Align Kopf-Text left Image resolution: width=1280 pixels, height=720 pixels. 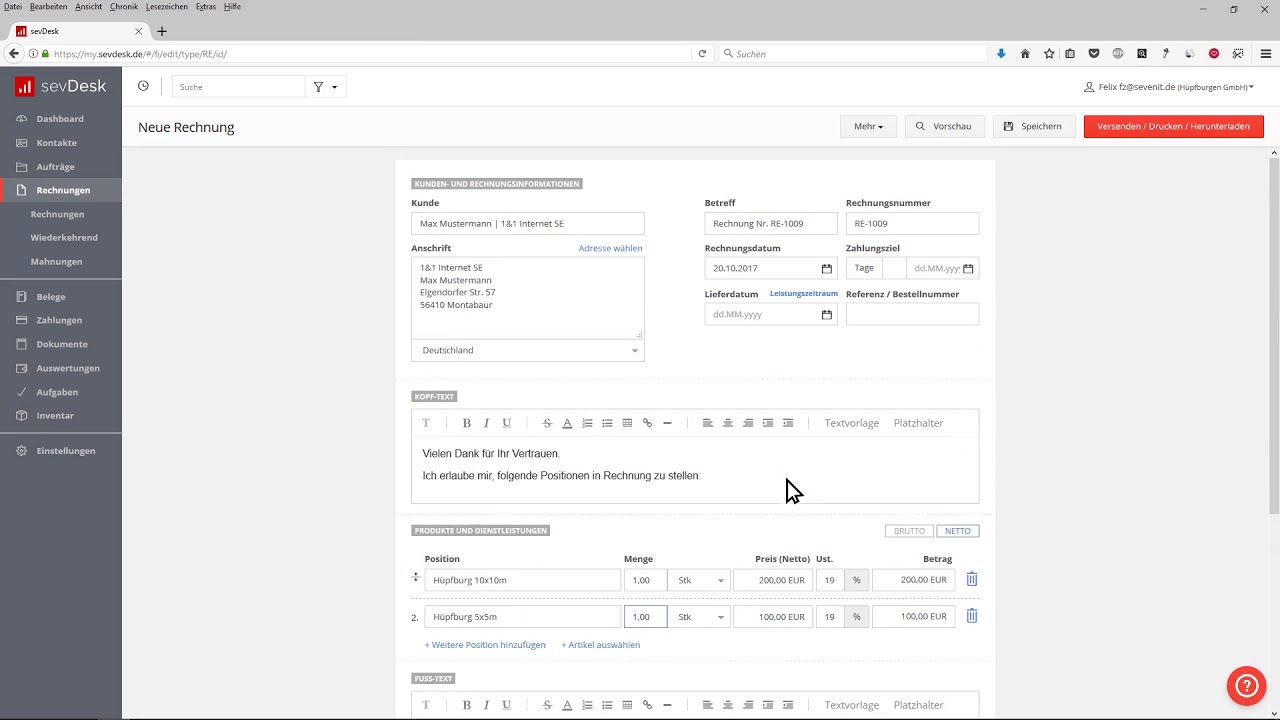[707, 423]
